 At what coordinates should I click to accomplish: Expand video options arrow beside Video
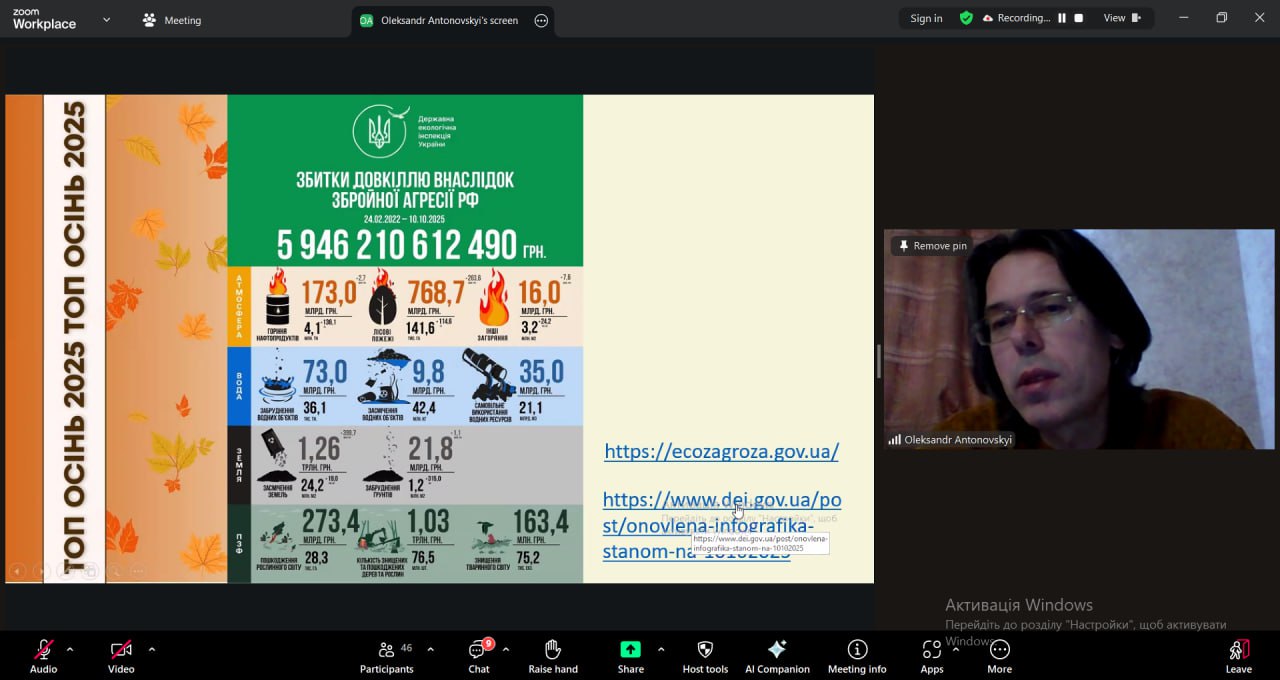coord(152,649)
